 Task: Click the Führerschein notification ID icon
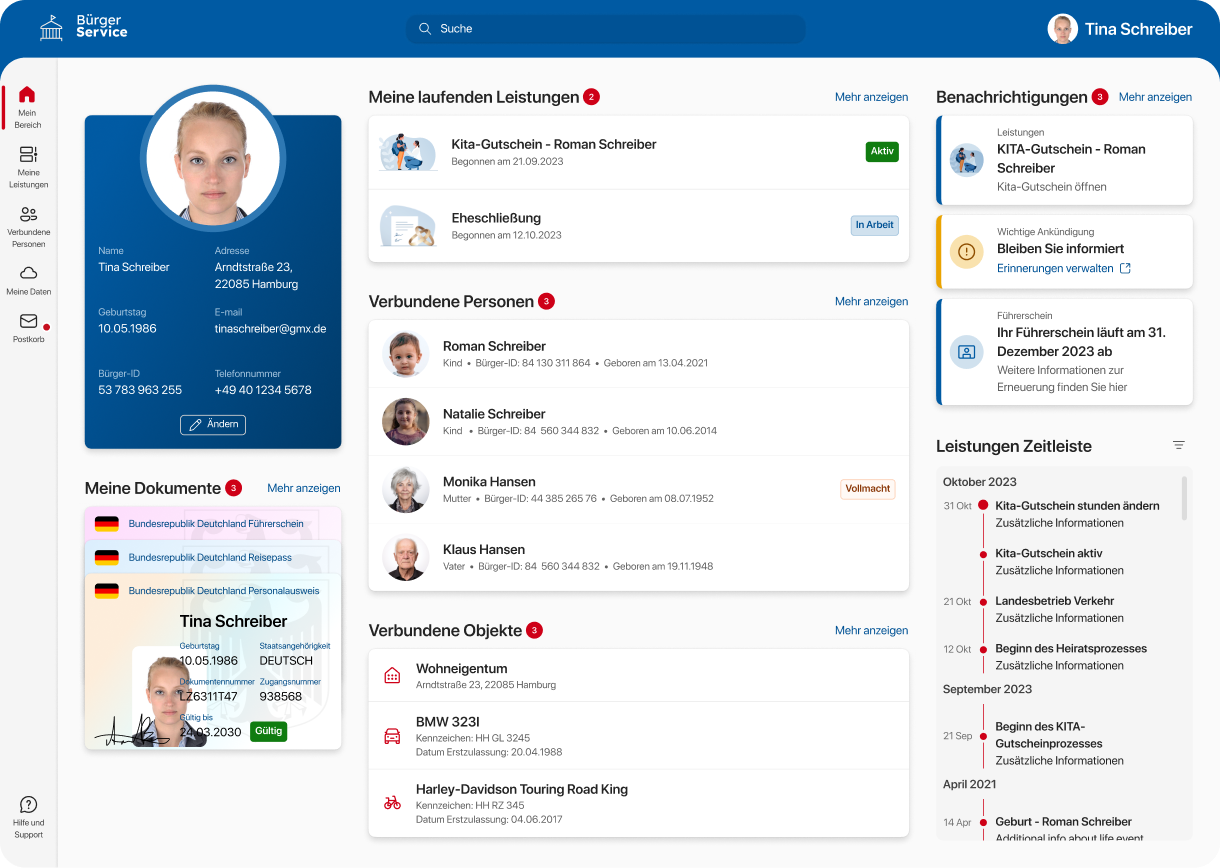[x=966, y=352]
